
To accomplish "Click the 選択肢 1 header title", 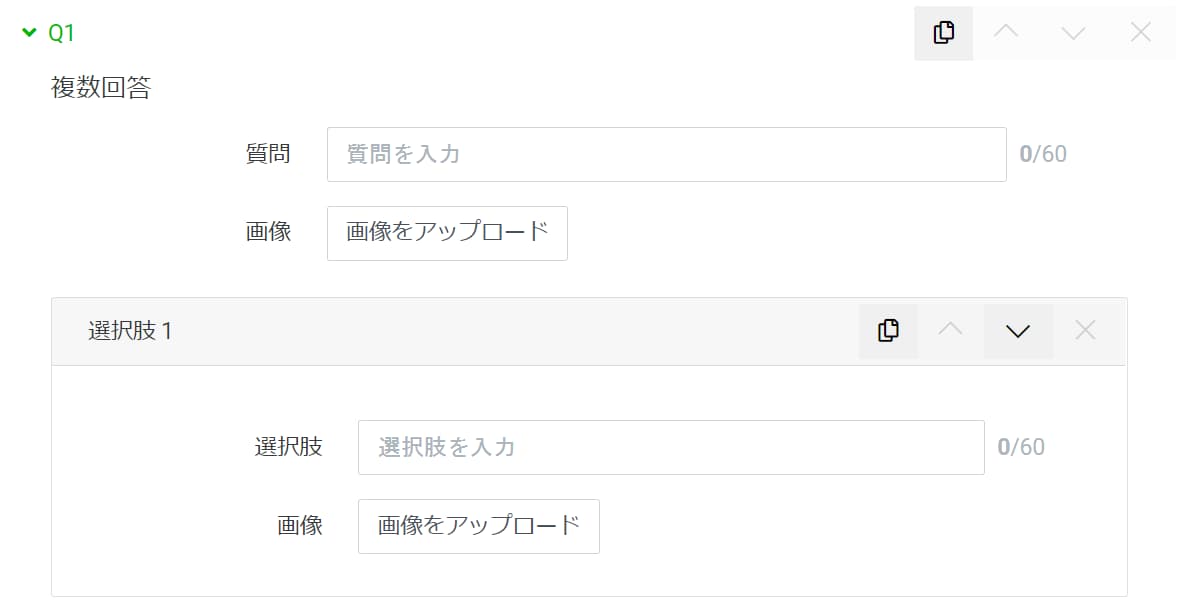I will 130,331.
